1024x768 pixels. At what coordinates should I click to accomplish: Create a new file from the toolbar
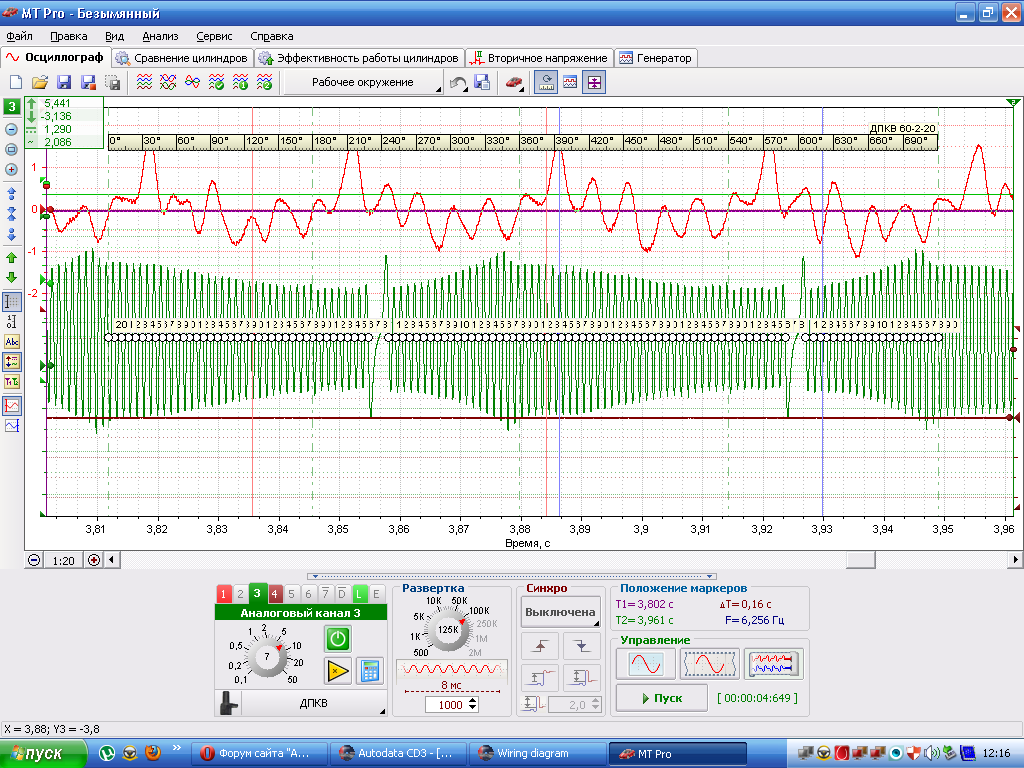16,82
